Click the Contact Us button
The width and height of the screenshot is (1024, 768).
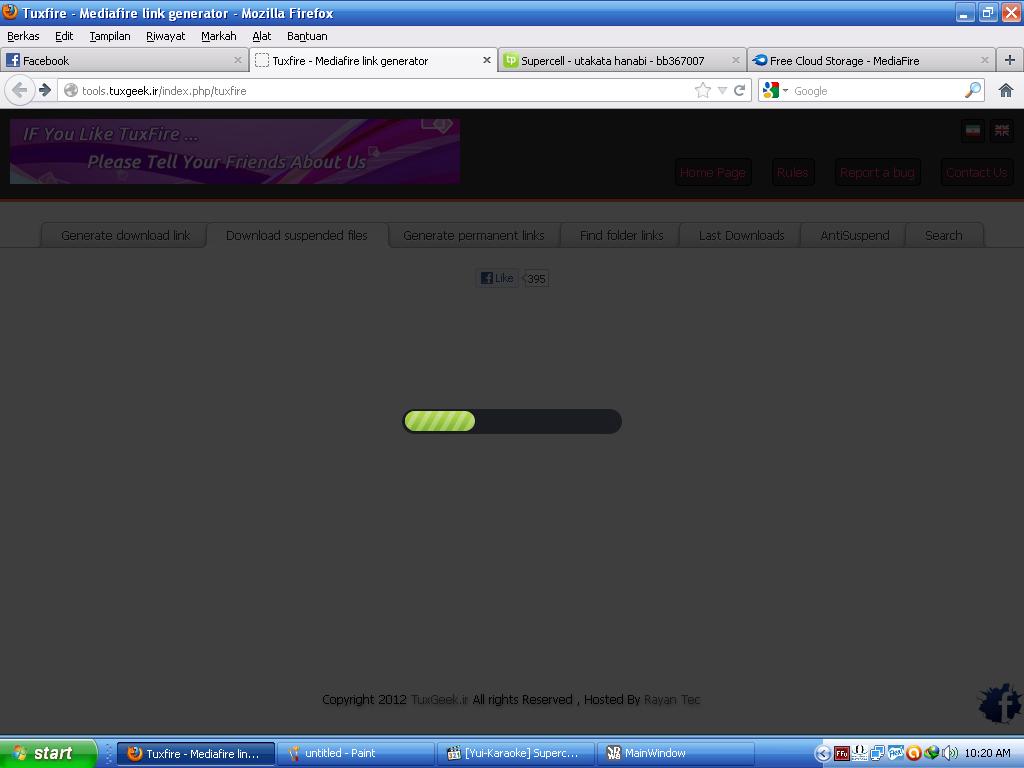(x=976, y=172)
